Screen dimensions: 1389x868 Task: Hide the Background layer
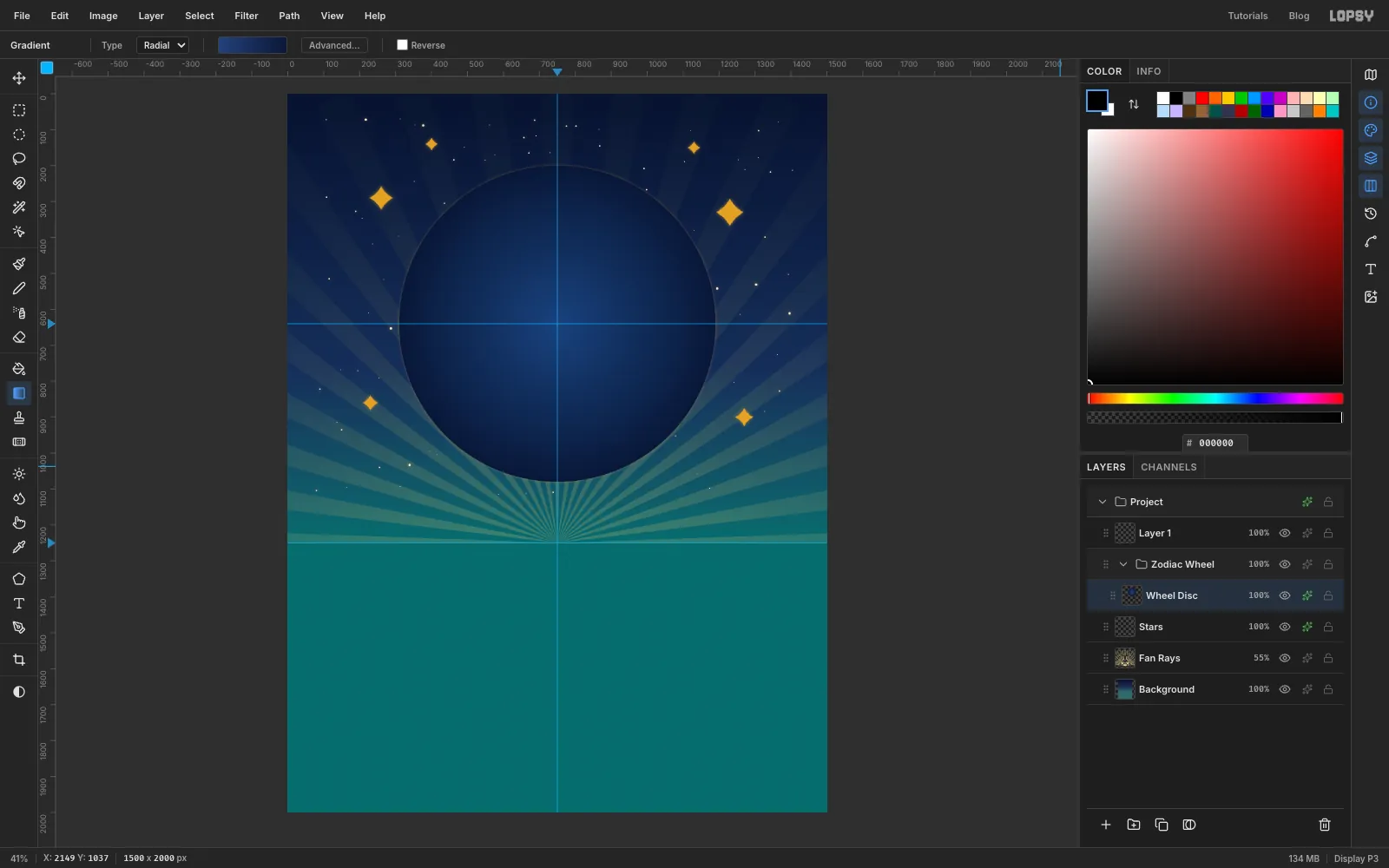pyautogui.click(x=1285, y=689)
